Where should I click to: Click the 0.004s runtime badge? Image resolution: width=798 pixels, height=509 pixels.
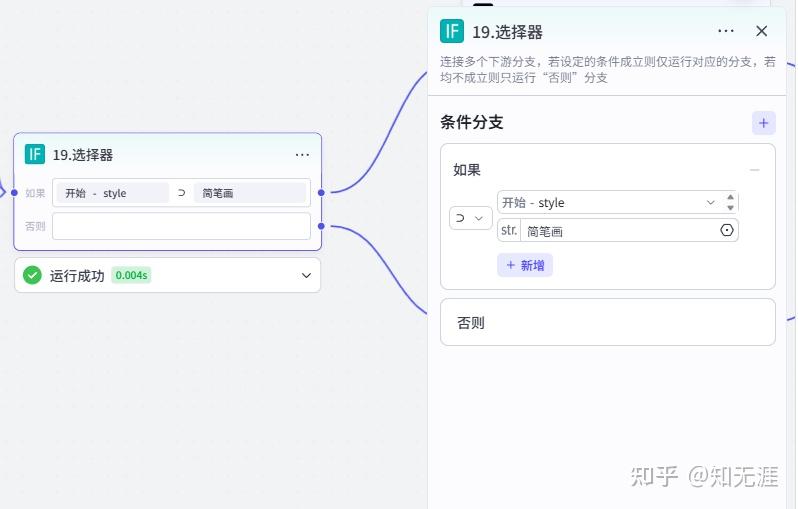pos(131,275)
